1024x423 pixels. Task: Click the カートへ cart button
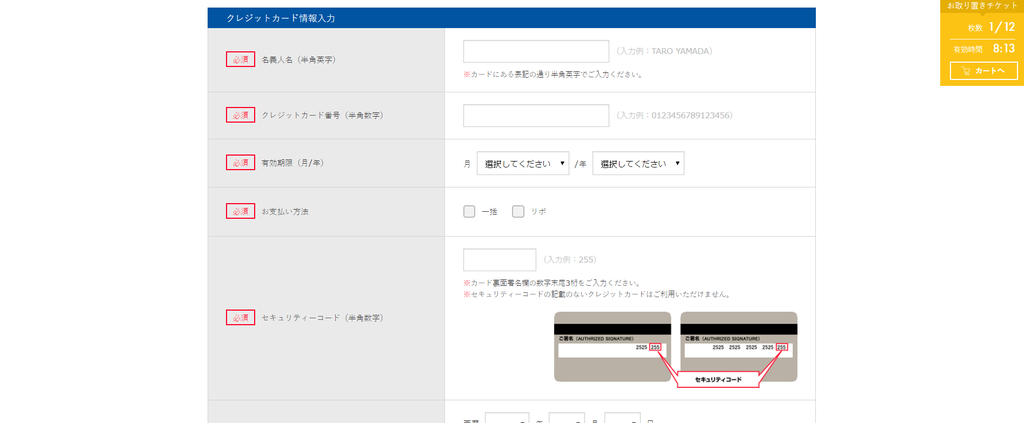tap(984, 70)
